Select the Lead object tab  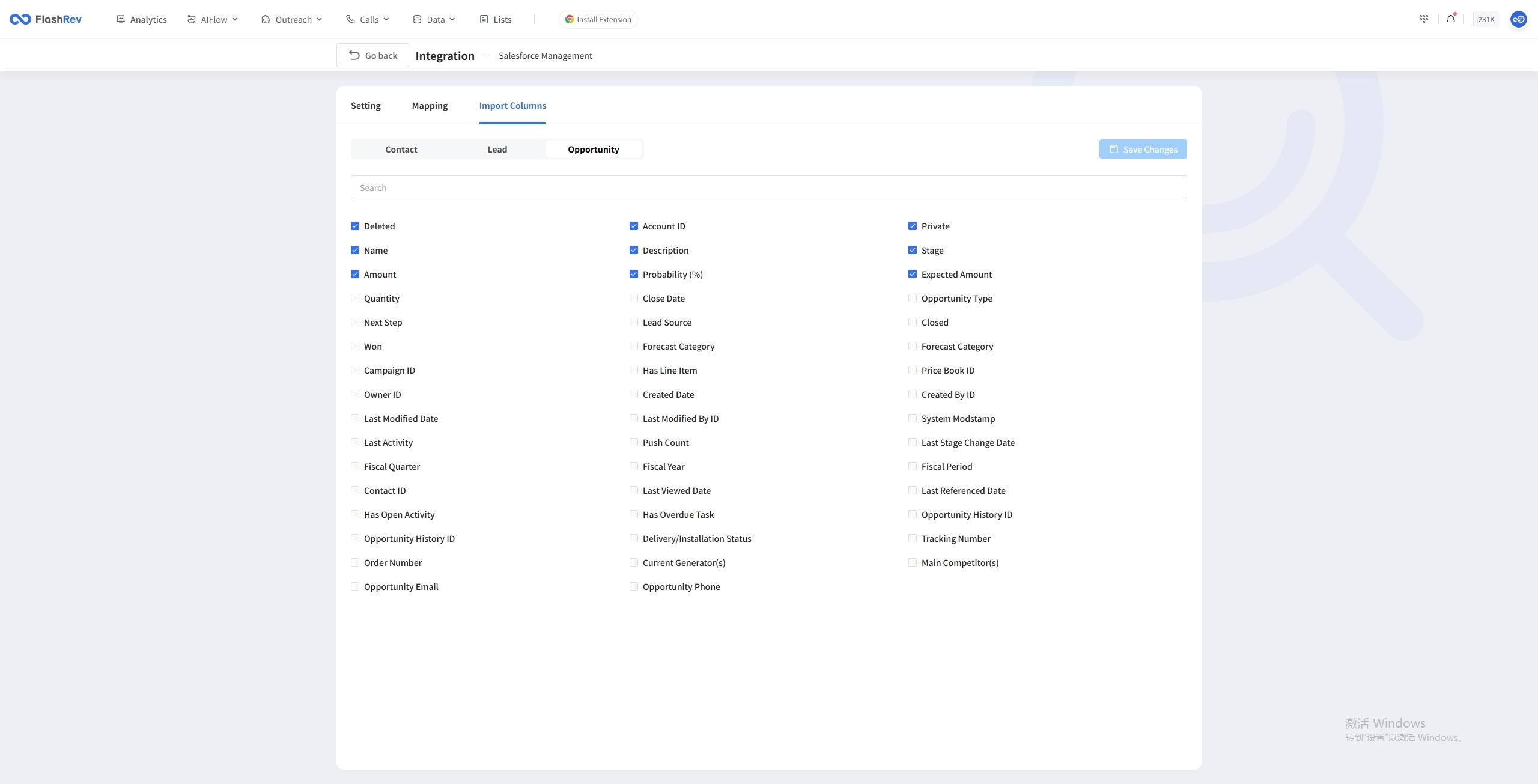coord(497,149)
